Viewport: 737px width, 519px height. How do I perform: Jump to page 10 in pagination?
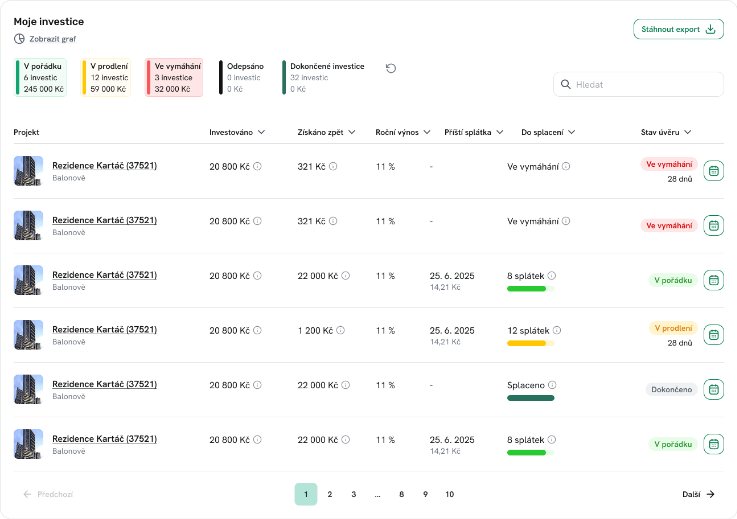pos(449,494)
